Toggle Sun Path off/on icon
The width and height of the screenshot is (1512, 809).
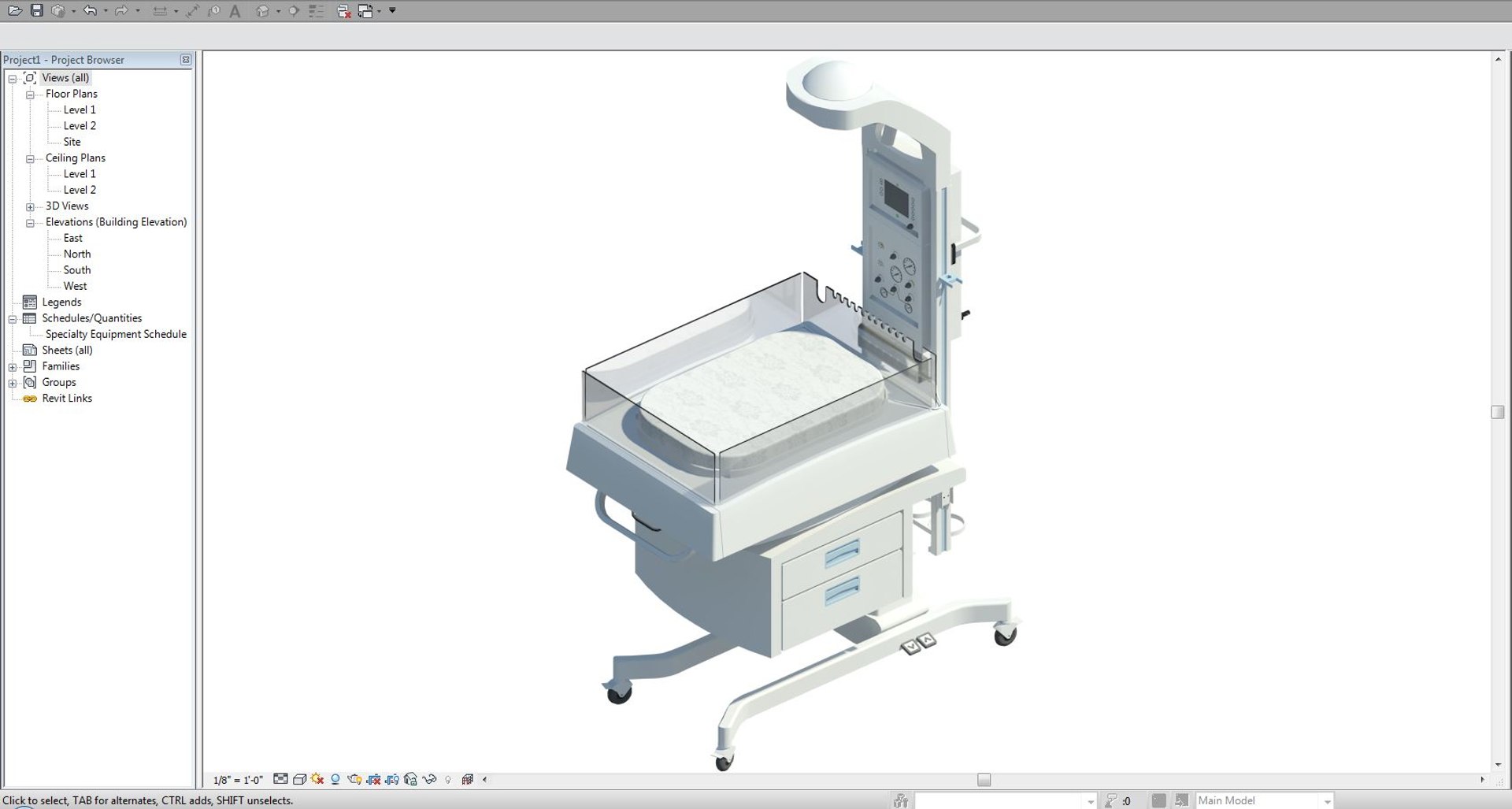(317, 779)
